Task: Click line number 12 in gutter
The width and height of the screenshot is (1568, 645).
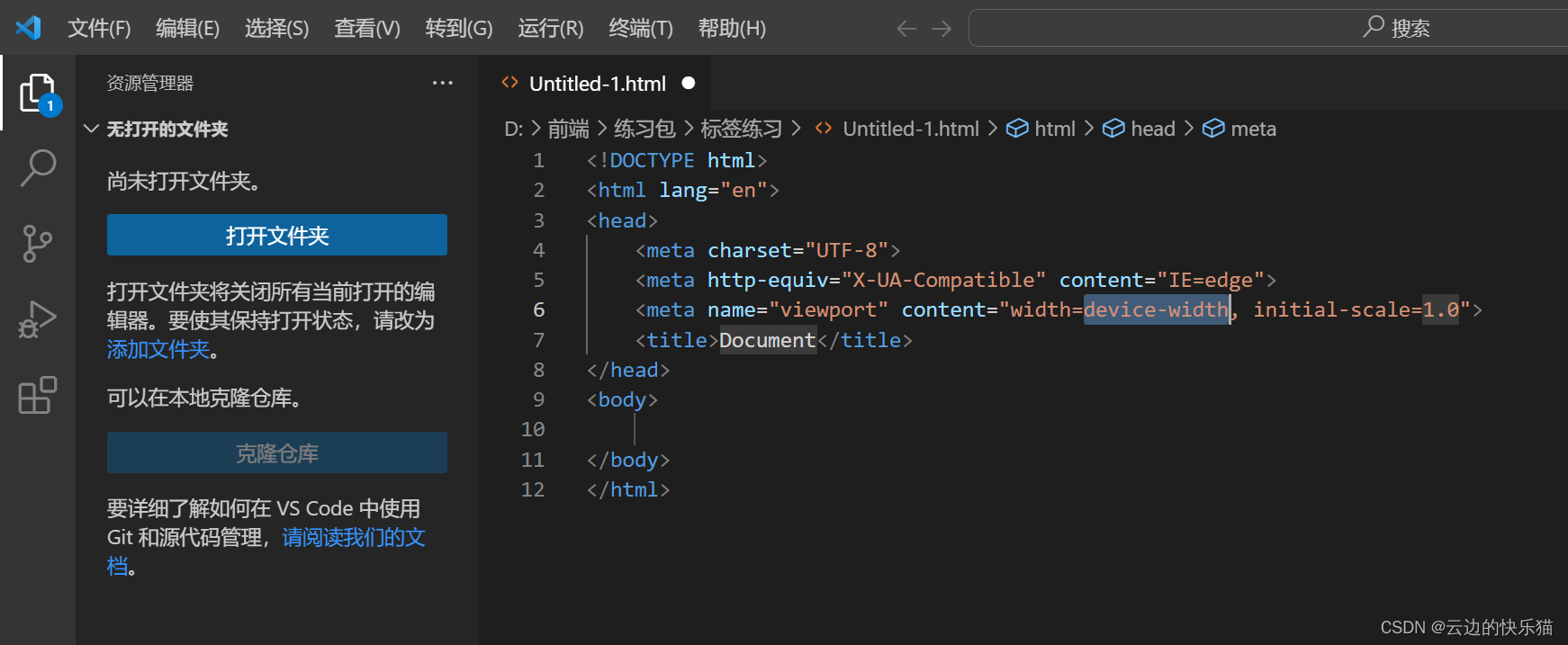Action: 533,489
